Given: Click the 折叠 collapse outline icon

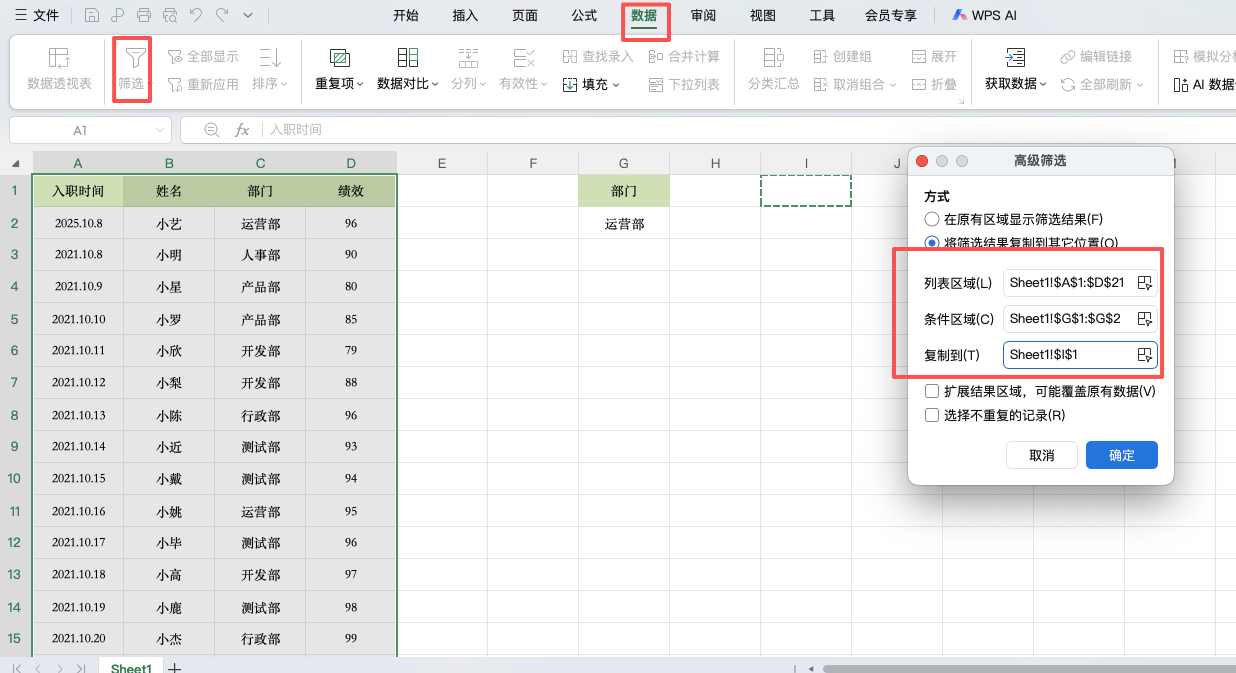Looking at the screenshot, I should (x=919, y=84).
